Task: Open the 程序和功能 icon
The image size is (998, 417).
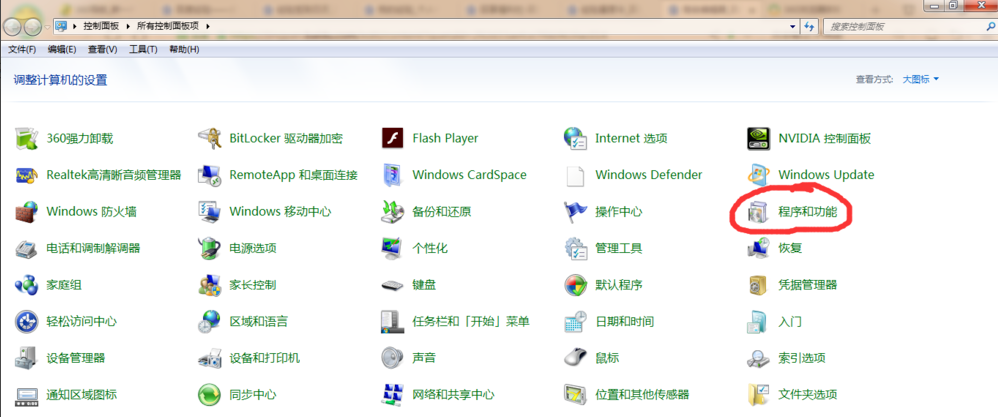Action: coord(759,213)
